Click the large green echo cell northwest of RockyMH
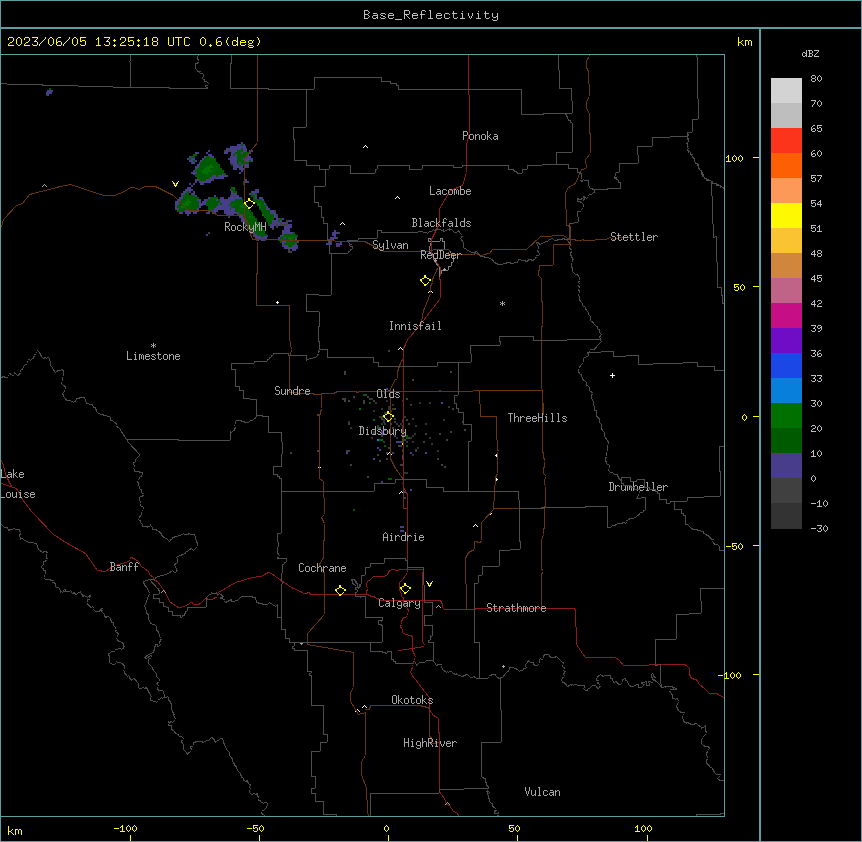The height and width of the screenshot is (842, 862). pyautogui.click(x=209, y=168)
